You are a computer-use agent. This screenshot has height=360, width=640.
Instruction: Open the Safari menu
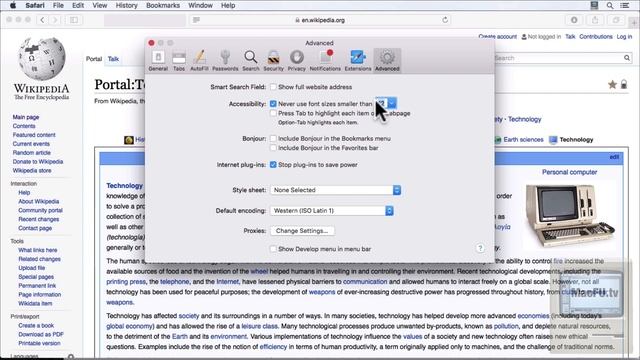(35, 5)
